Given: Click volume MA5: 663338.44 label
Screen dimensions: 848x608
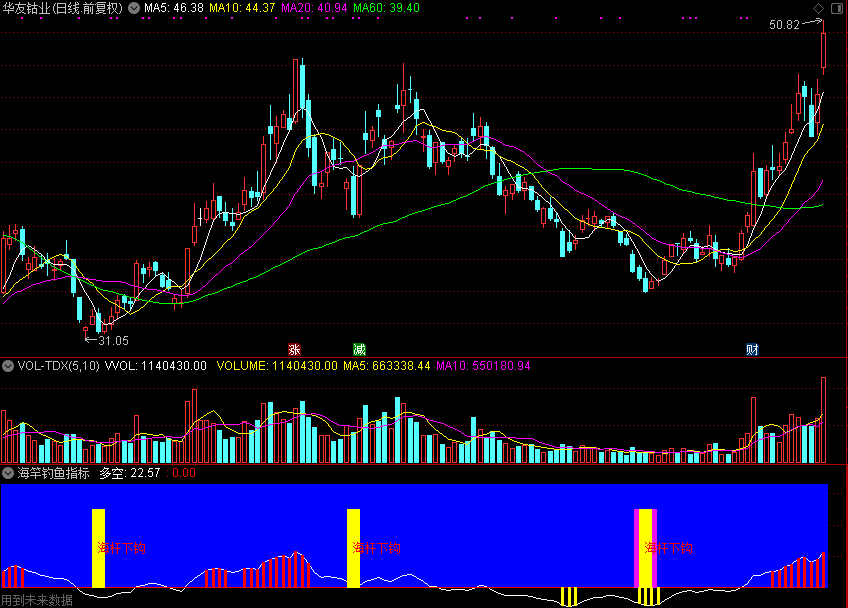Looking at the screenshot, I should click(387, 366).
